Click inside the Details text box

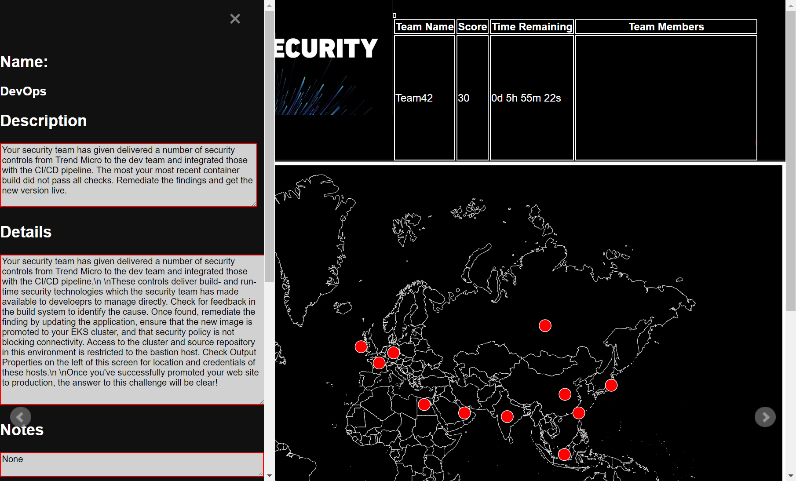[132, 330]
